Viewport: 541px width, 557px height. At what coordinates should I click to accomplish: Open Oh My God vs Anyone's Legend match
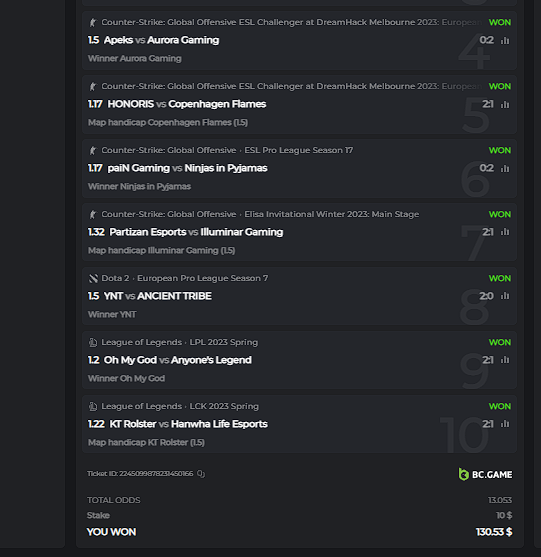coord(178,360)
